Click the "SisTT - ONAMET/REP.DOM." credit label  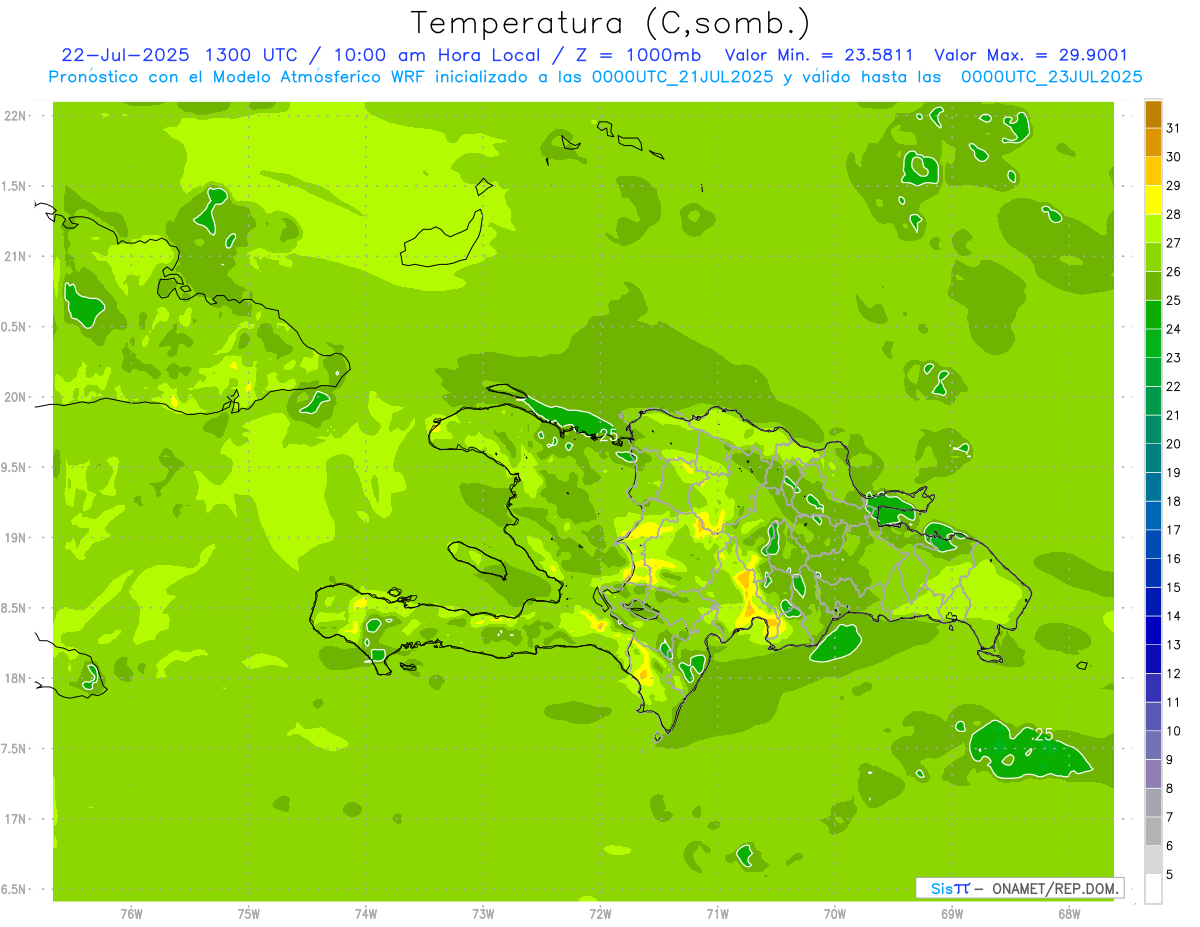coord(1020,888)
